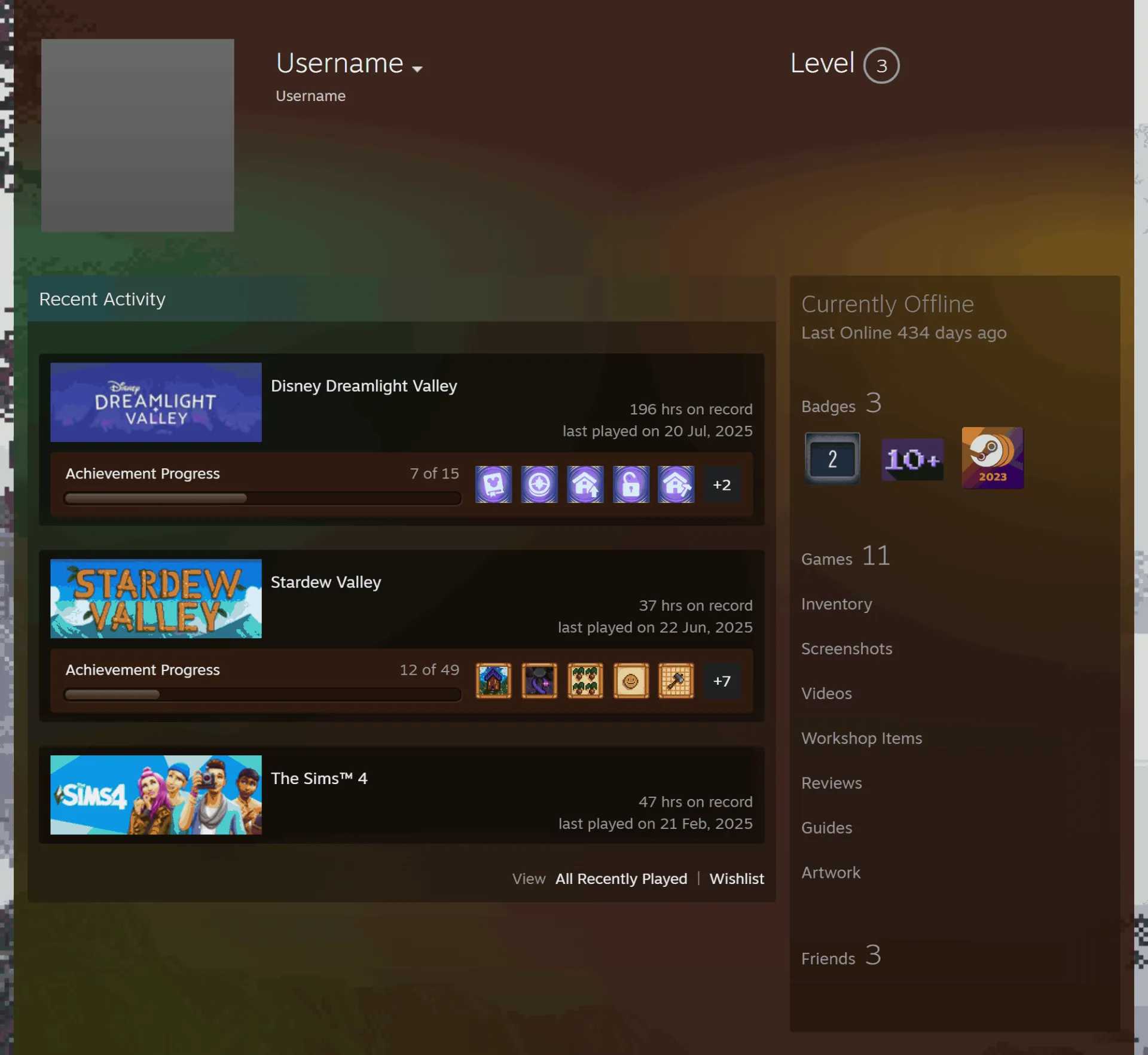This screenshot has height=1055, width=1148.
Task: Click The Sims™ 4 title link
Action: click(x=319, y=778)
